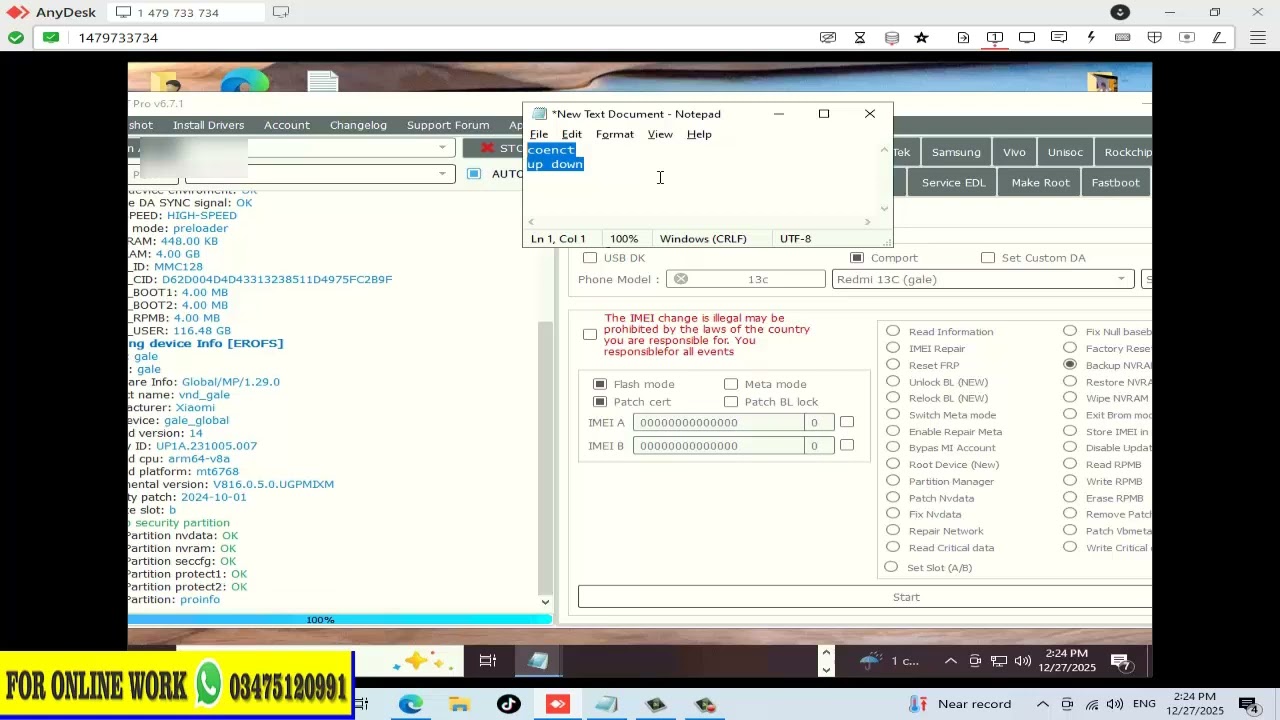This screenshot has height=720, width=1280.
Task: Open the AnyDesk hamburger menu
Action: [1257, 38]
